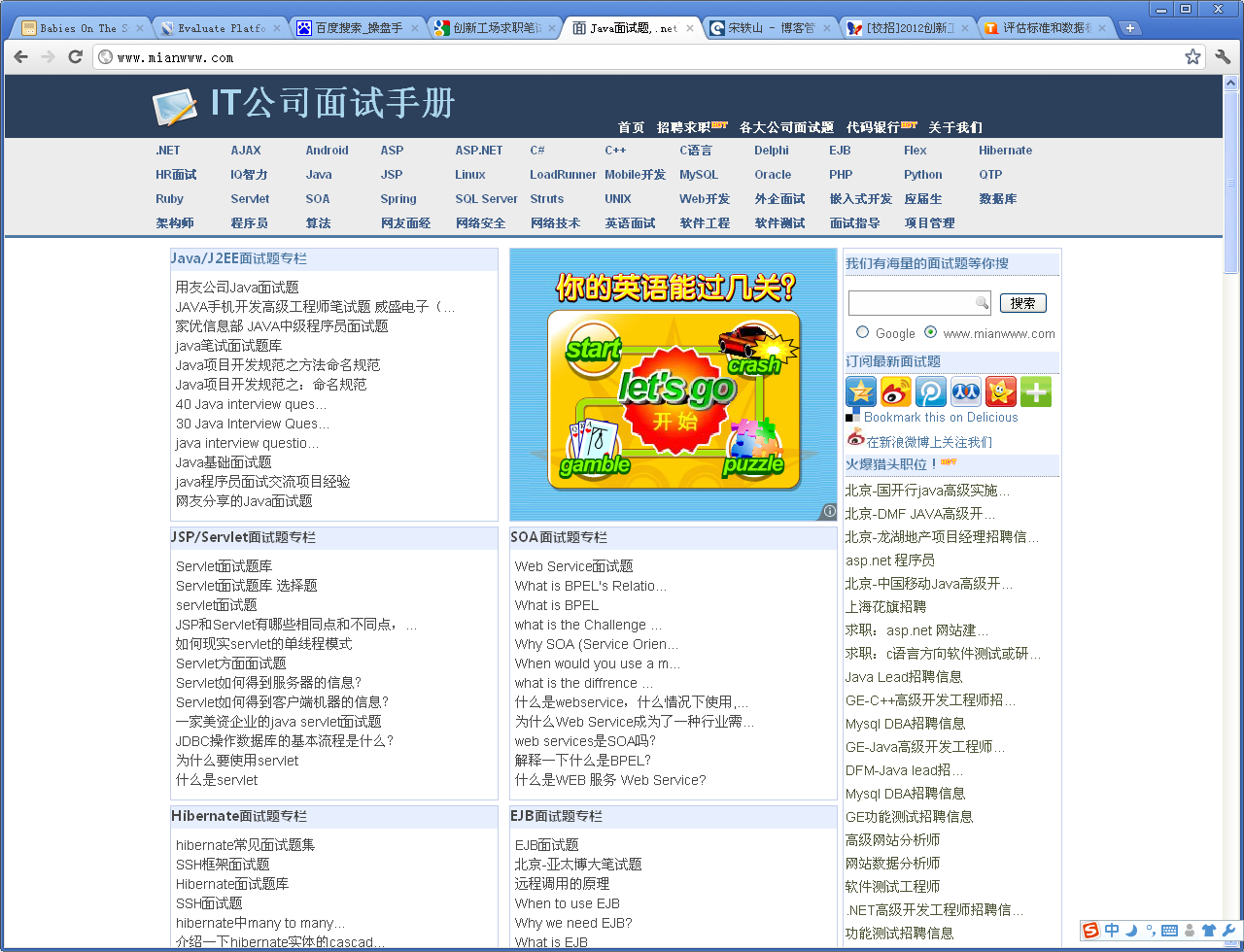Viewport: 1244px width, 952px height.
Task: Click the Sina Weibo icon beside 在新浪微博上关注我们
Action: tap(855, 437)
